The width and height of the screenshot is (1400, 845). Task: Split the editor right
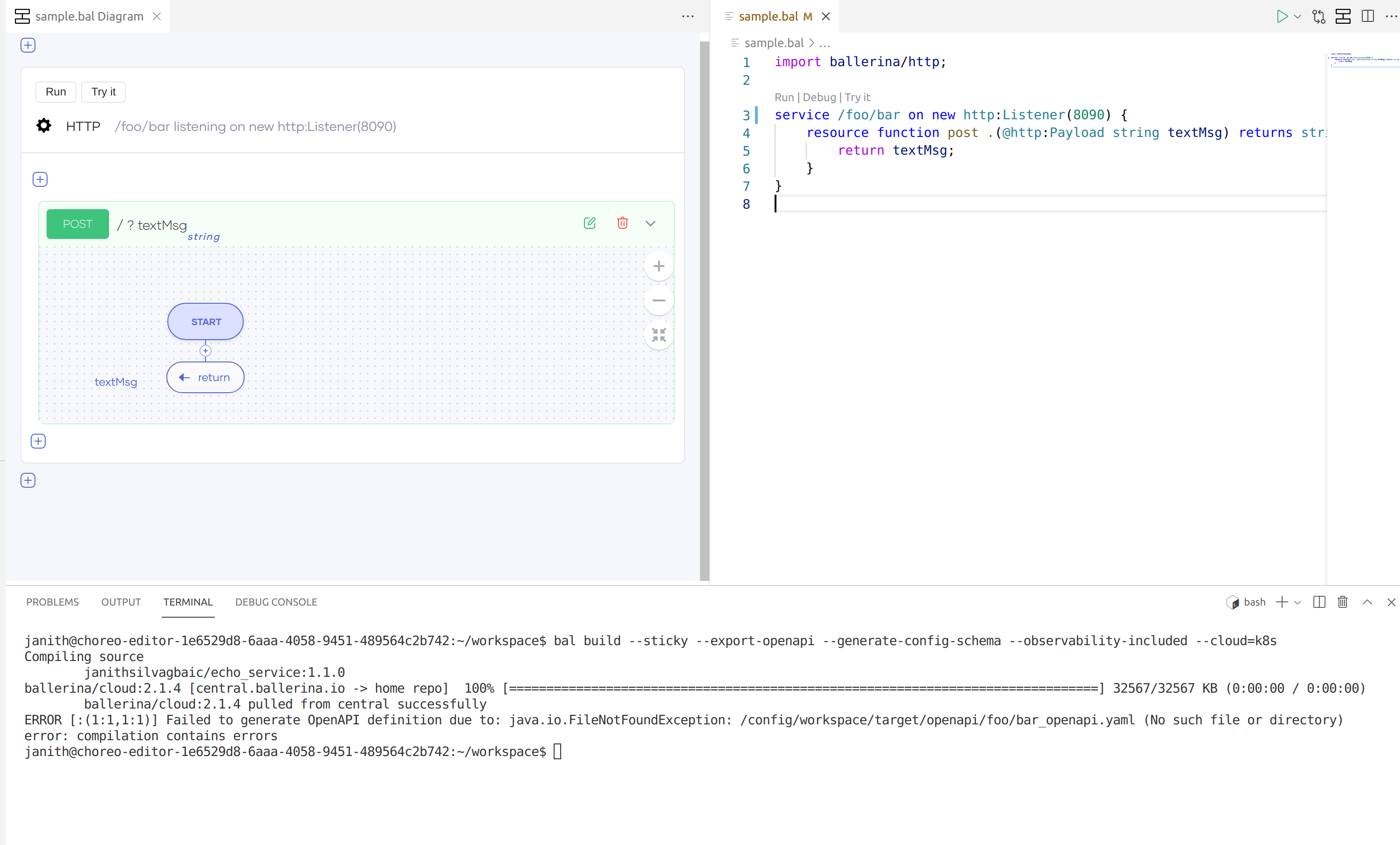click(x=1368, y=16)
